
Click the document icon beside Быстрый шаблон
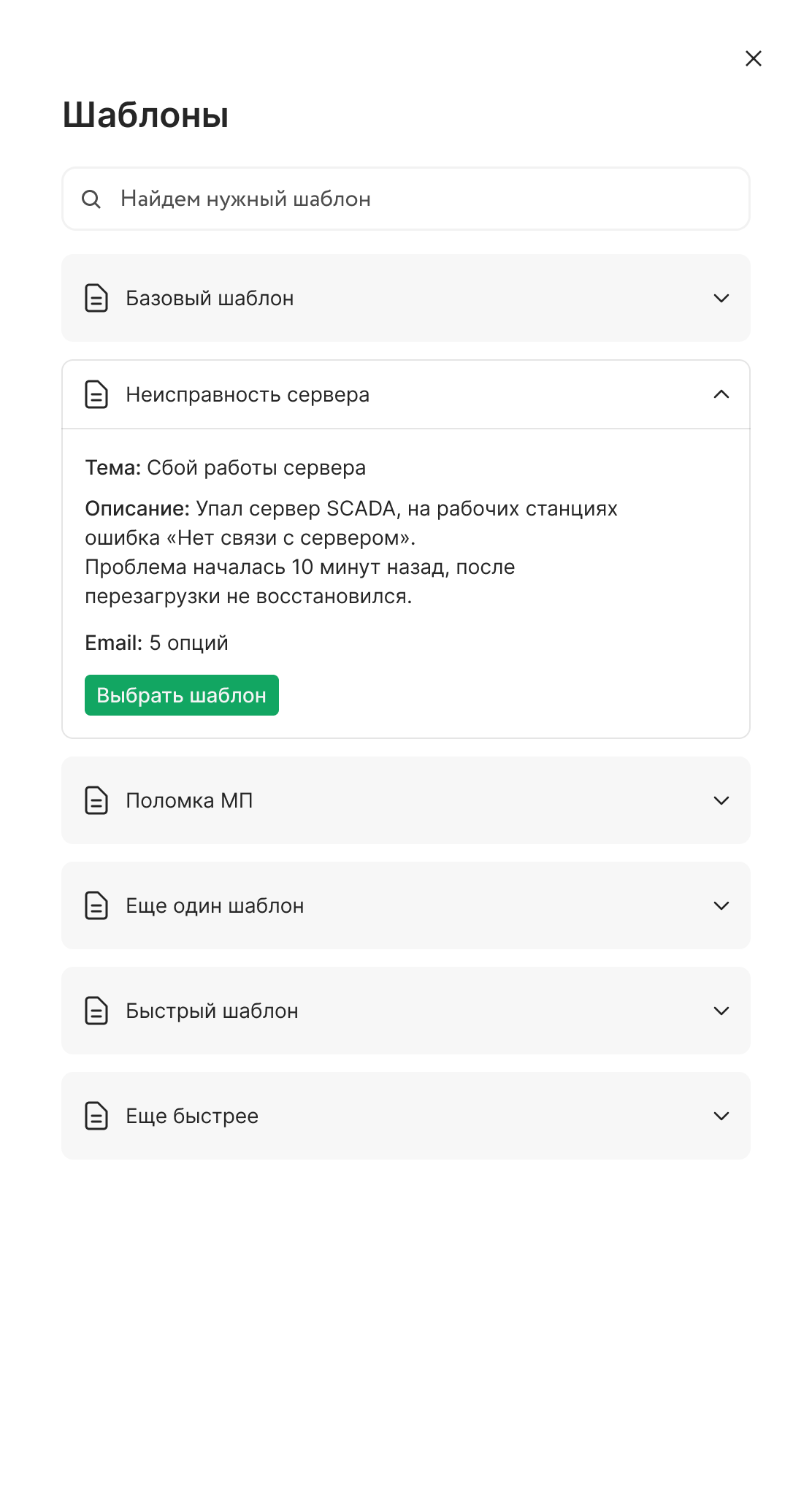(x=96, y=1011)
